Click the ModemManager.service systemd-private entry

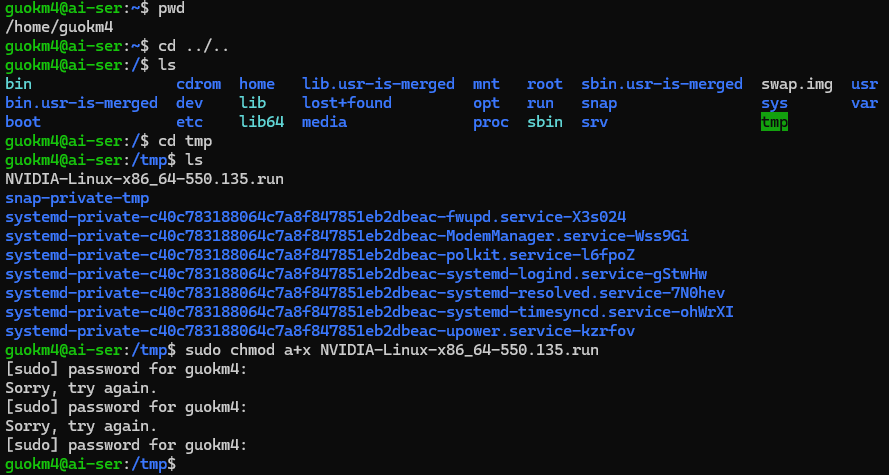pyautogui.click(x=347, y=236)
